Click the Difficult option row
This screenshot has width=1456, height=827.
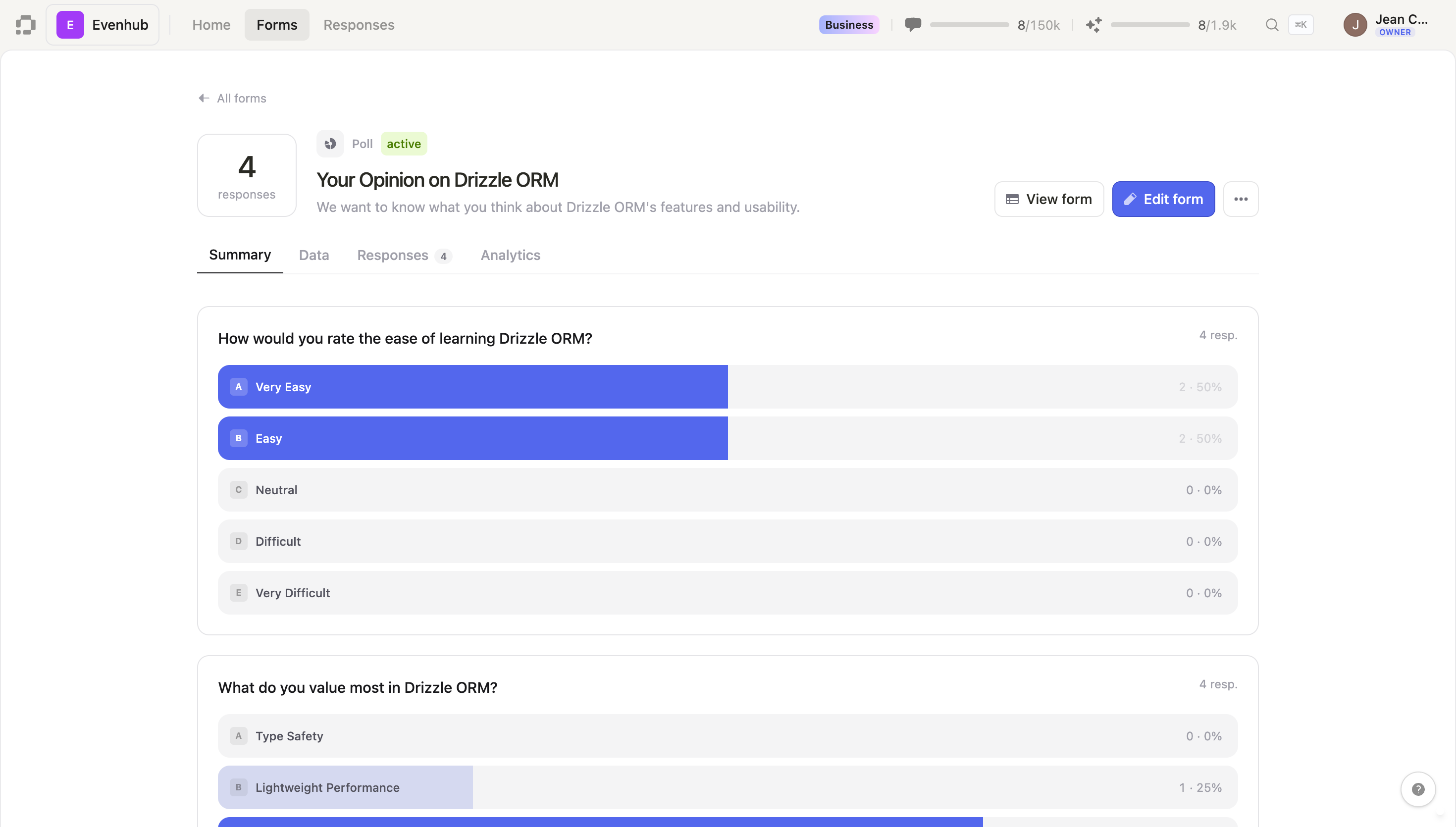[728, 541]
